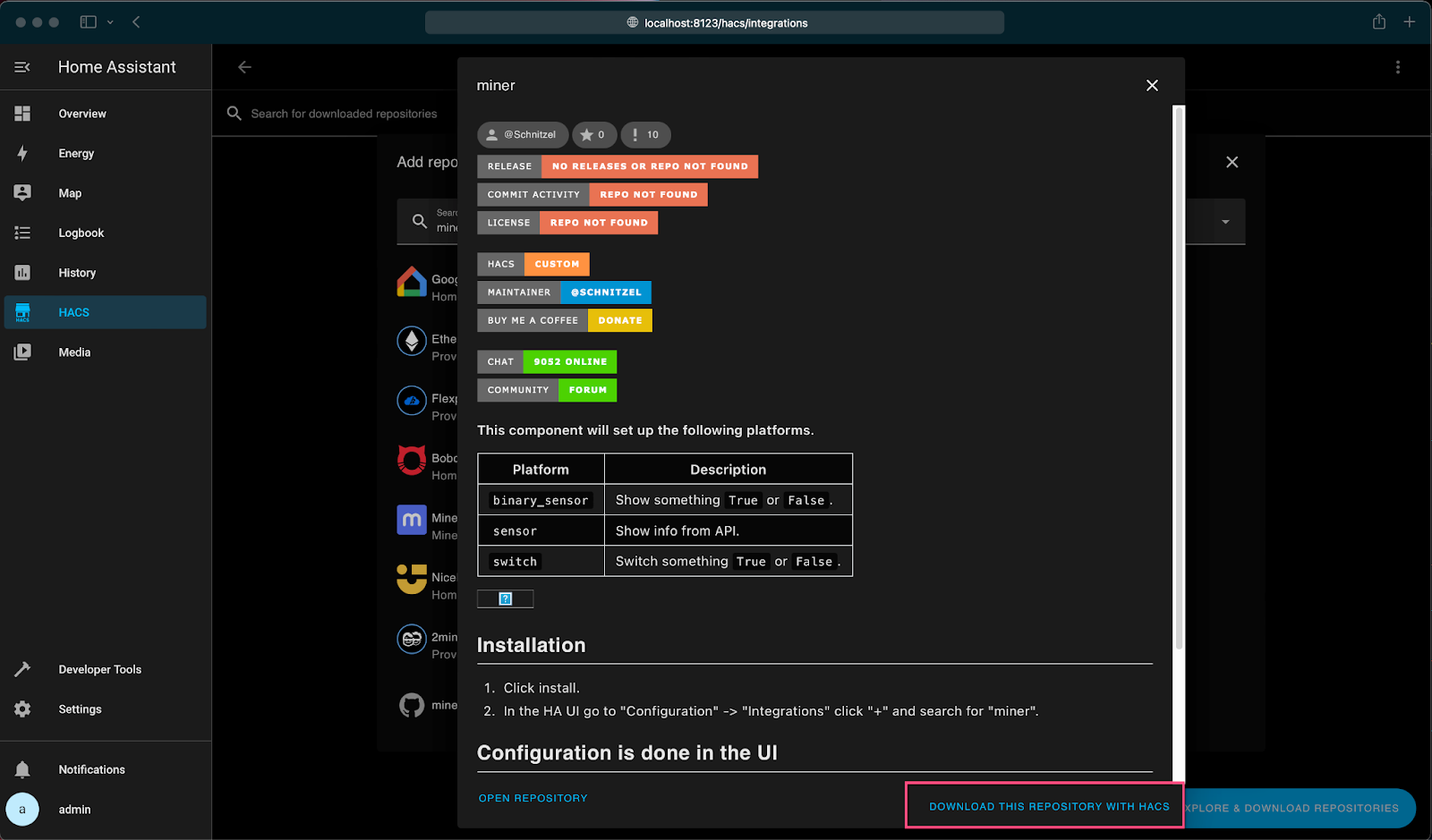The height and width of the screenshot is (840, 1432).
Task: Click the stars count chip
Action: coord(594,134)
